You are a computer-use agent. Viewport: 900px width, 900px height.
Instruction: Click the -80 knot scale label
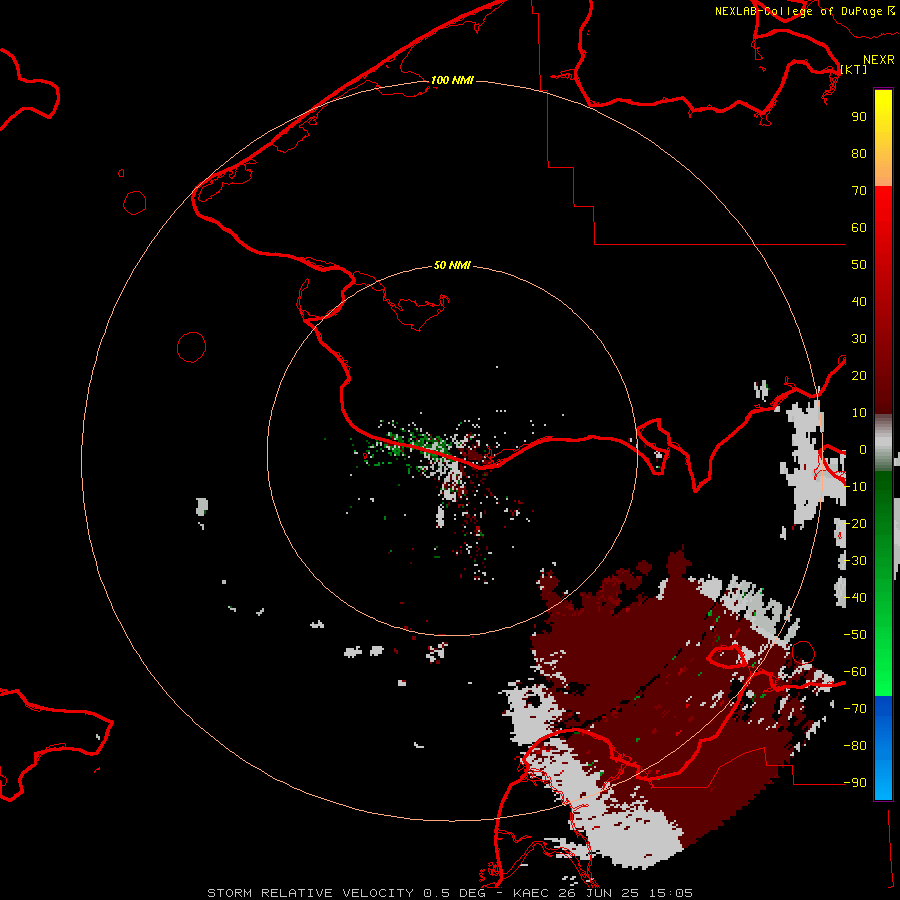click(x=855, y=746)
